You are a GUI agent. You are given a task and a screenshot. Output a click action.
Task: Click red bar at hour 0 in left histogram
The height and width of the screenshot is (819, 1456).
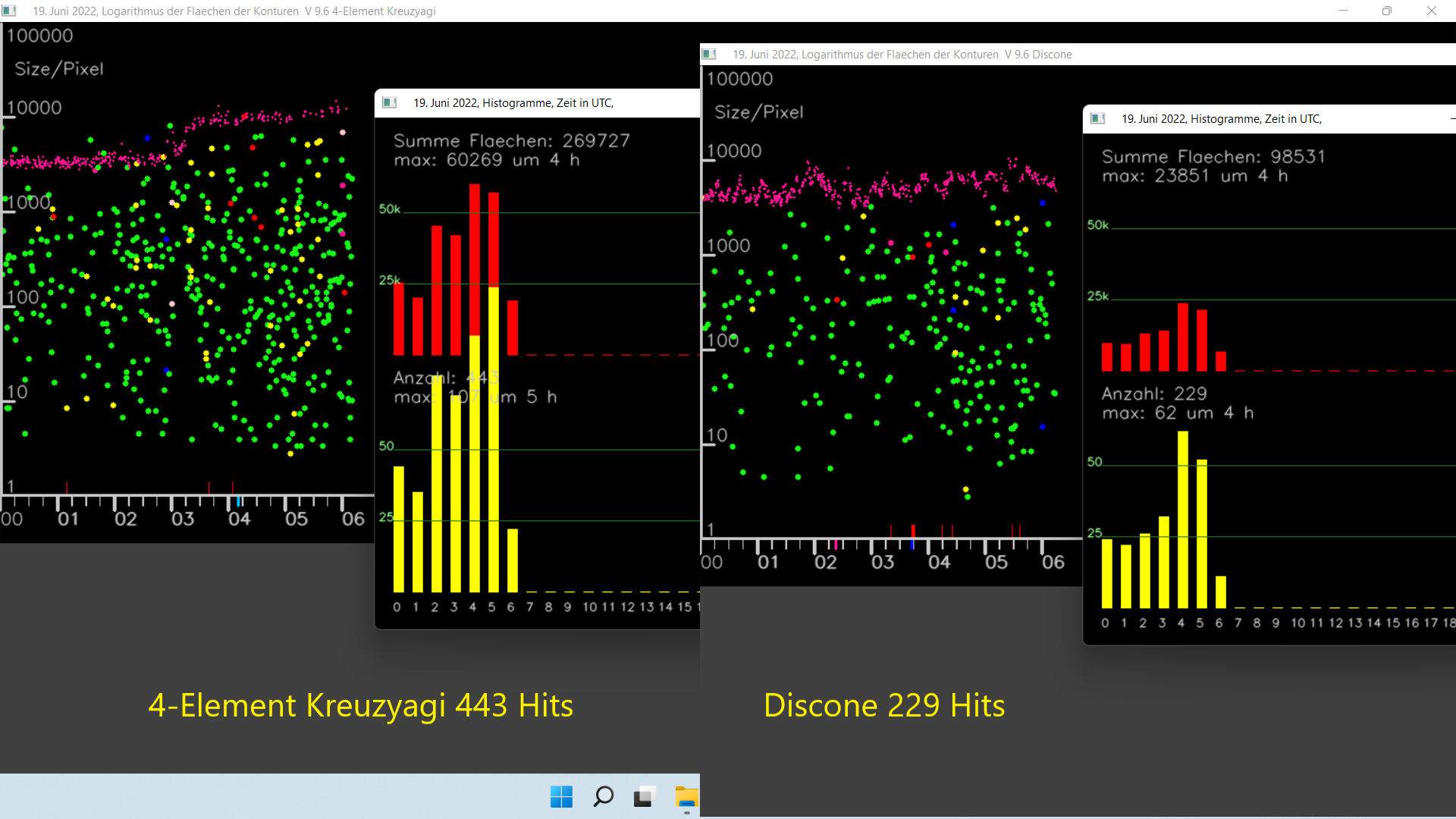(399, 318)
